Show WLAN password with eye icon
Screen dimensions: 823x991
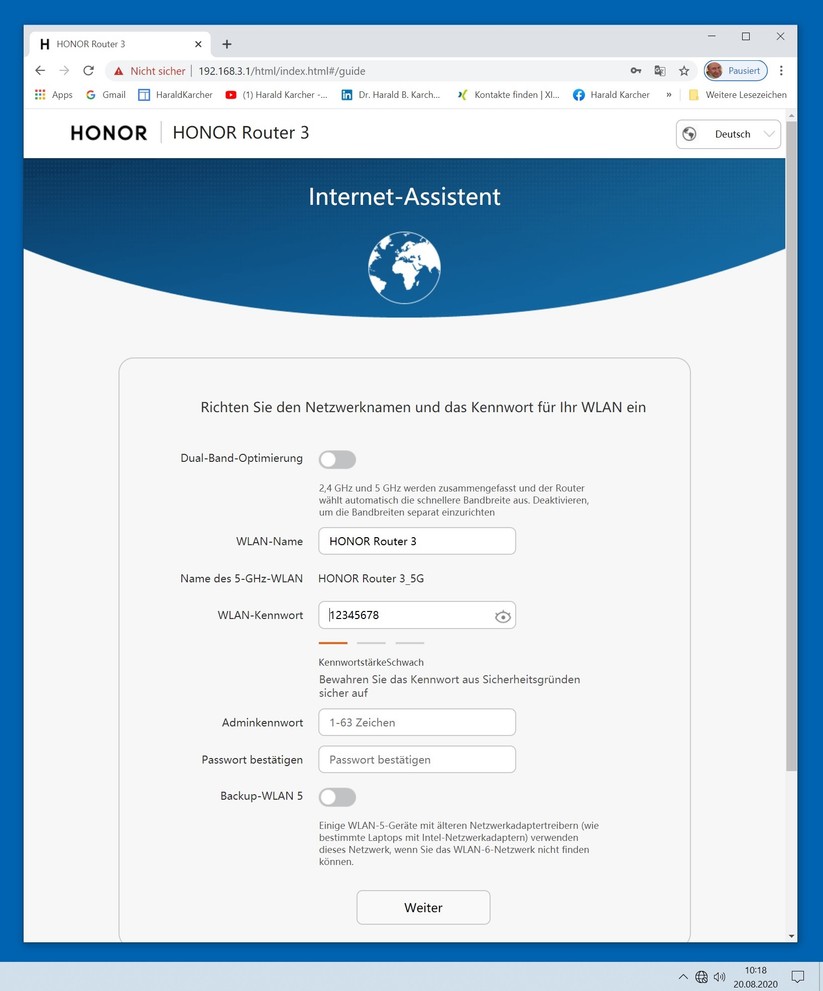pos(503,617)
